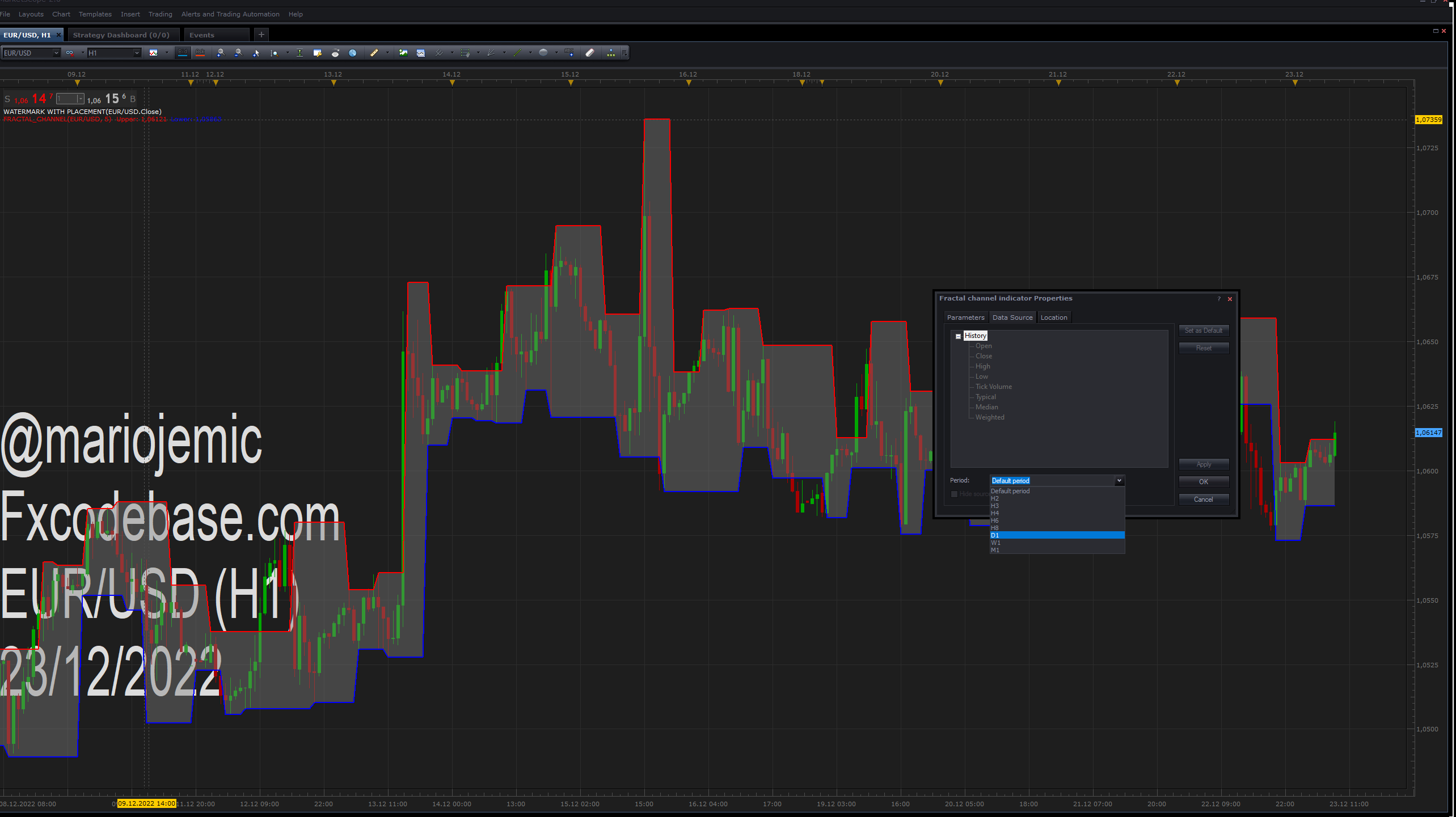Open the Period combo box arrow
Screen dimensions: 1456x817
(1119, 481)
